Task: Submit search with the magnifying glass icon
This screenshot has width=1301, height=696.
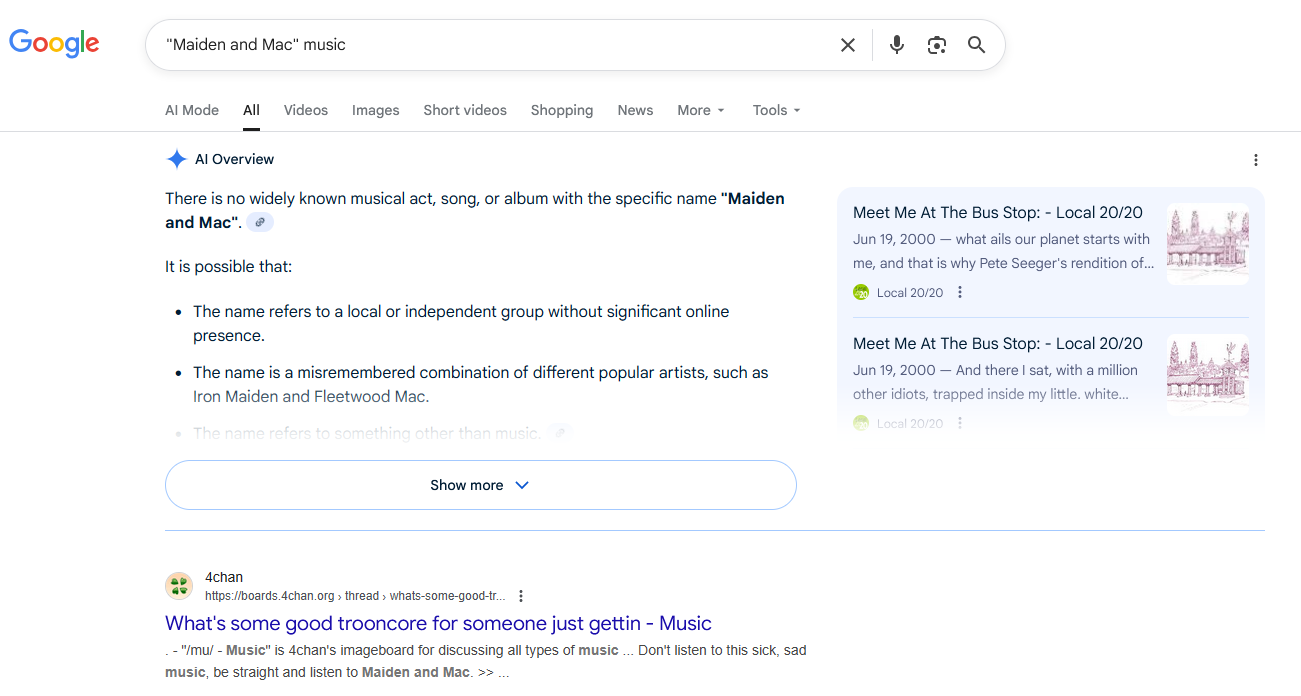Action: click(977, 45)
